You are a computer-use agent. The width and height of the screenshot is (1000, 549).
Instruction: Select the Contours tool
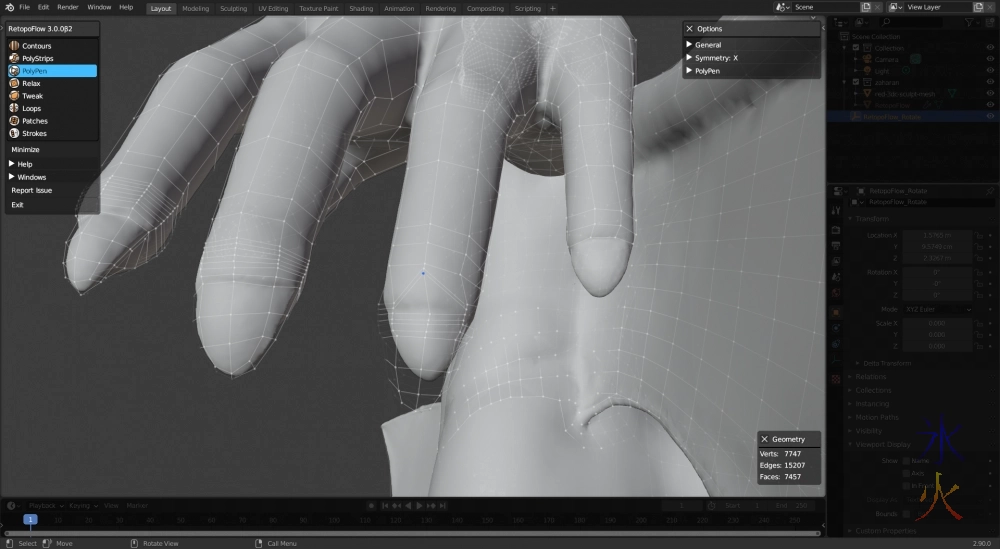tap(36, 46)
